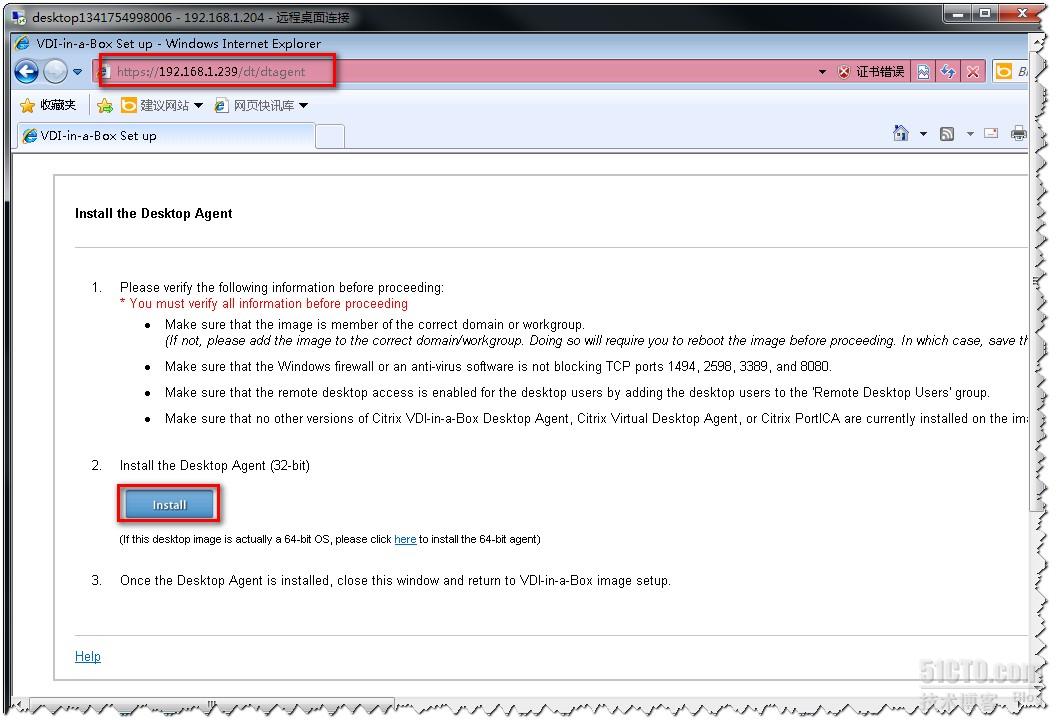
Task: Click the horizontal scrollbar thumb at bottom
Action: click(212, 706)
